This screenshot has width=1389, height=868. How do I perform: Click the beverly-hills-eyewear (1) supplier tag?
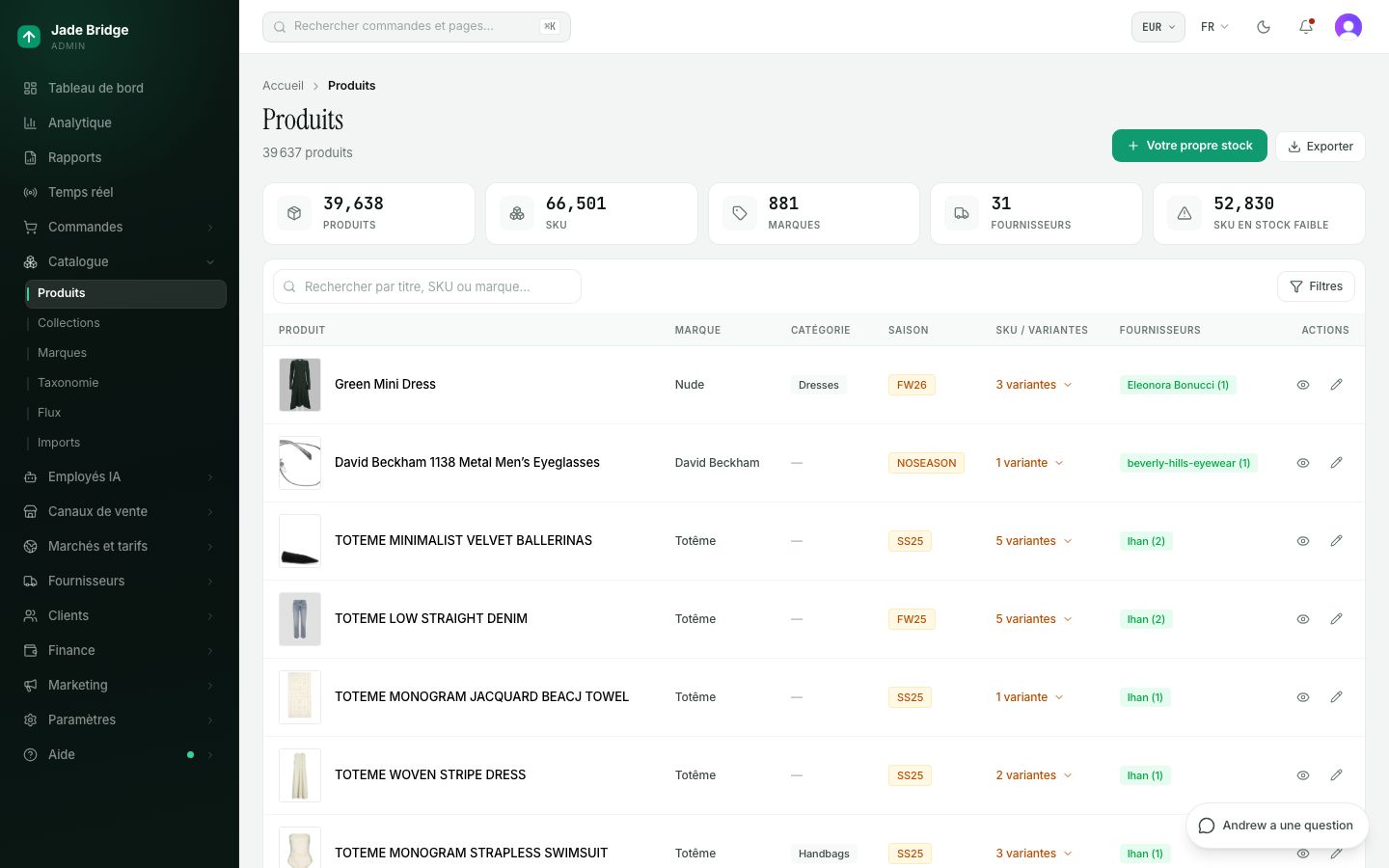[x=1188, y=463]
